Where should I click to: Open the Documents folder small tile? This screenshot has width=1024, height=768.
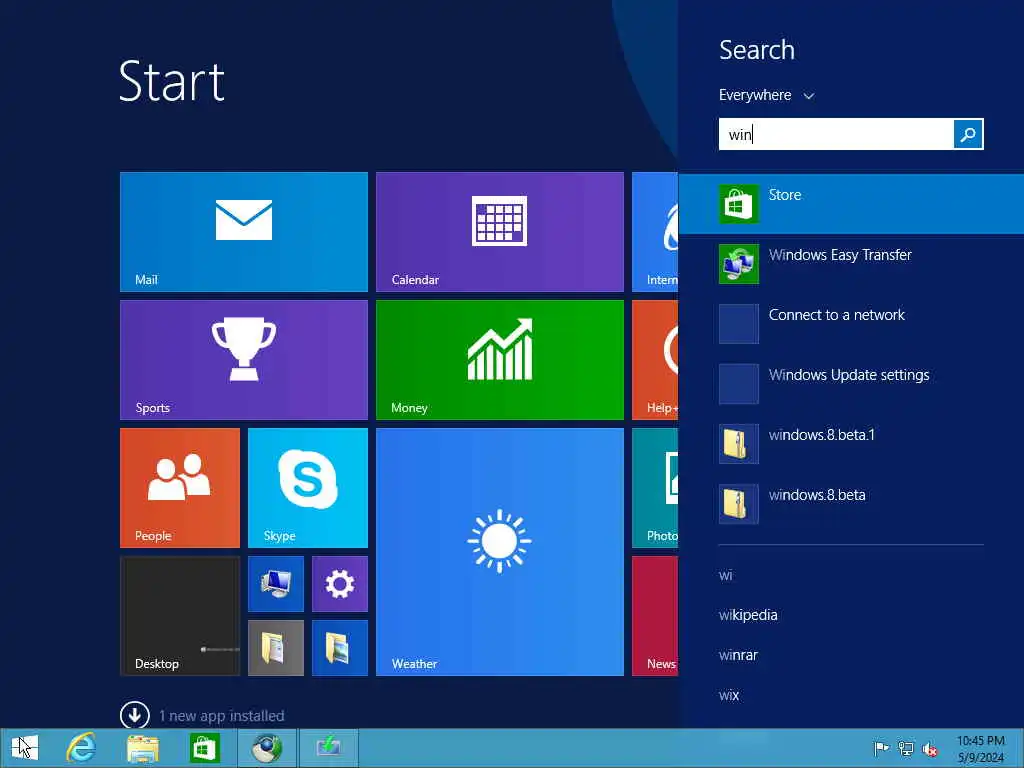pos(276,648)
